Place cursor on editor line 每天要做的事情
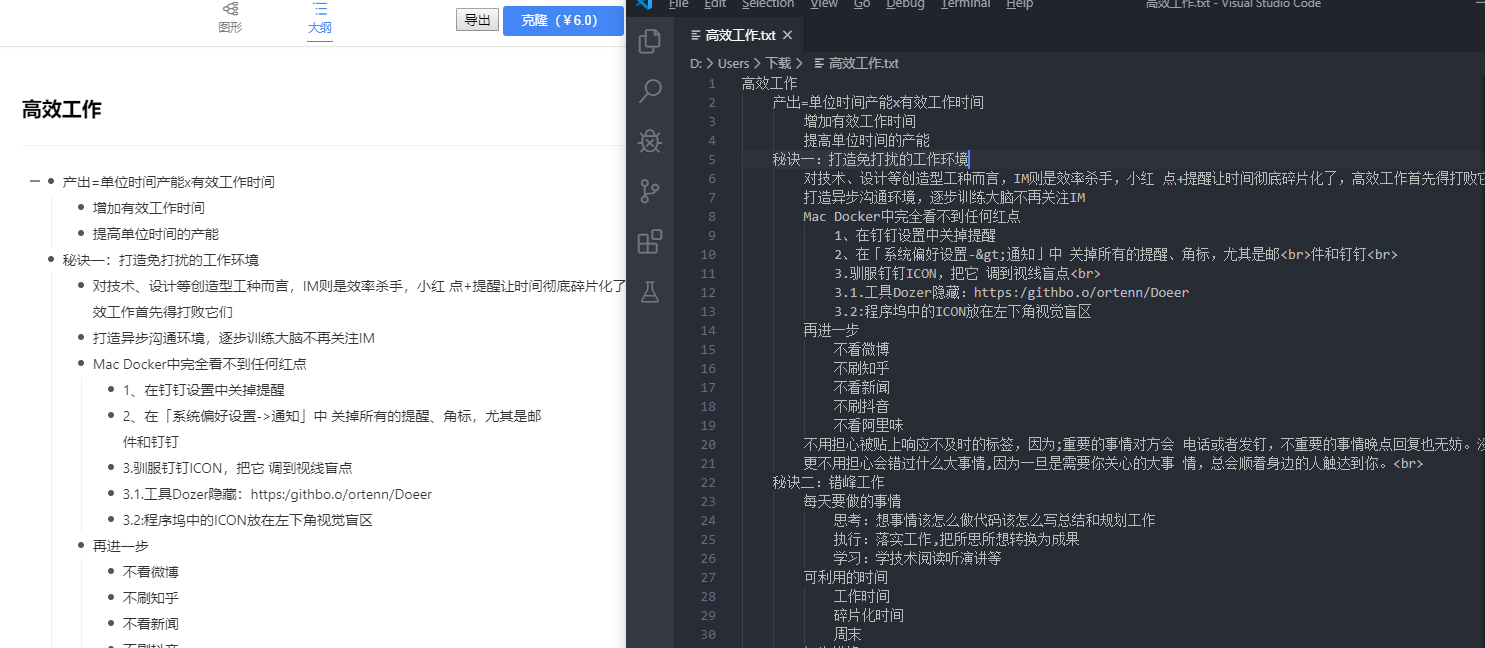This screenshot has height=648, width=1485. [x=852, y=501]
